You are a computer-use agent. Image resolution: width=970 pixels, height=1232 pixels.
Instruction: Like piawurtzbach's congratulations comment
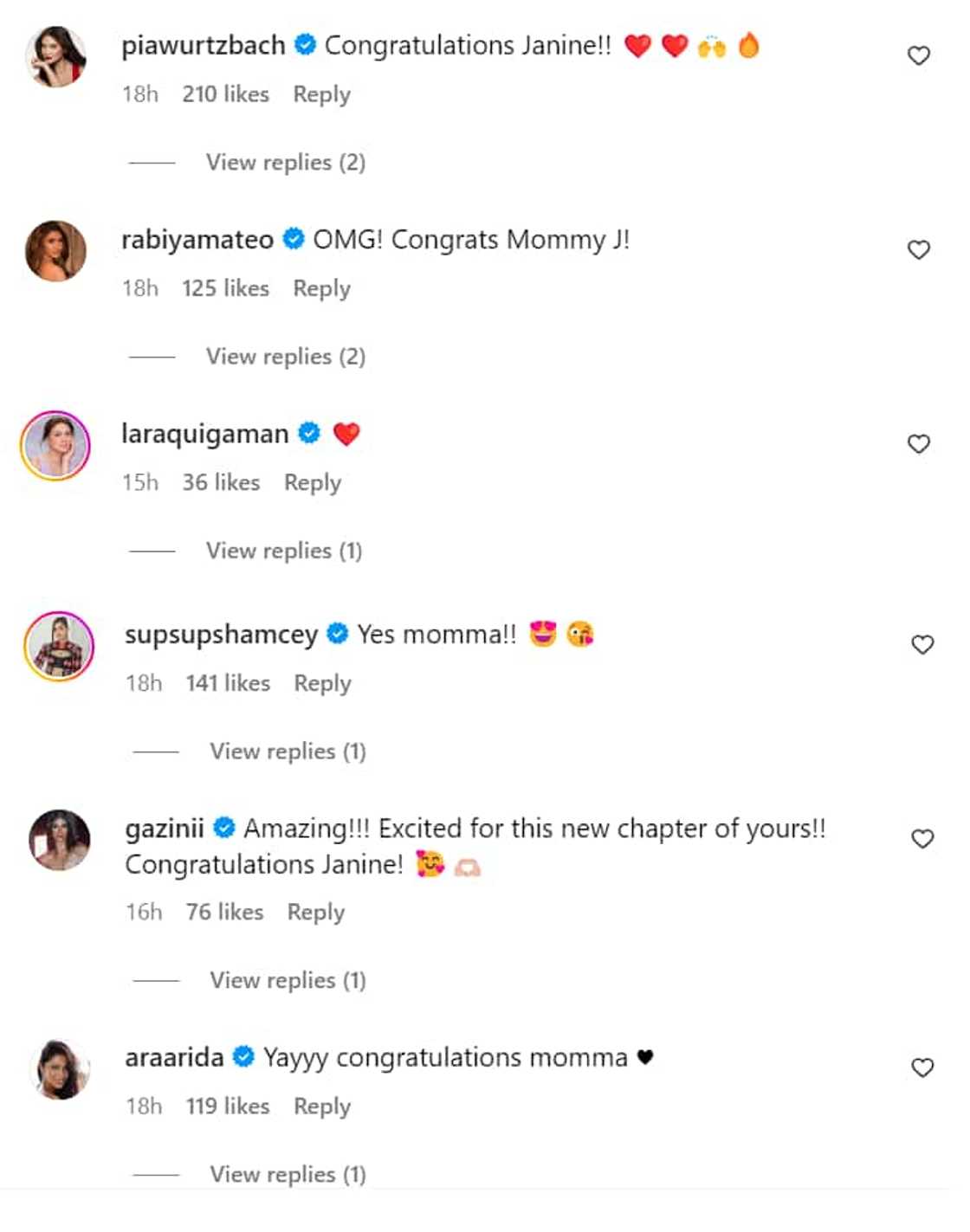pos(918,56)
